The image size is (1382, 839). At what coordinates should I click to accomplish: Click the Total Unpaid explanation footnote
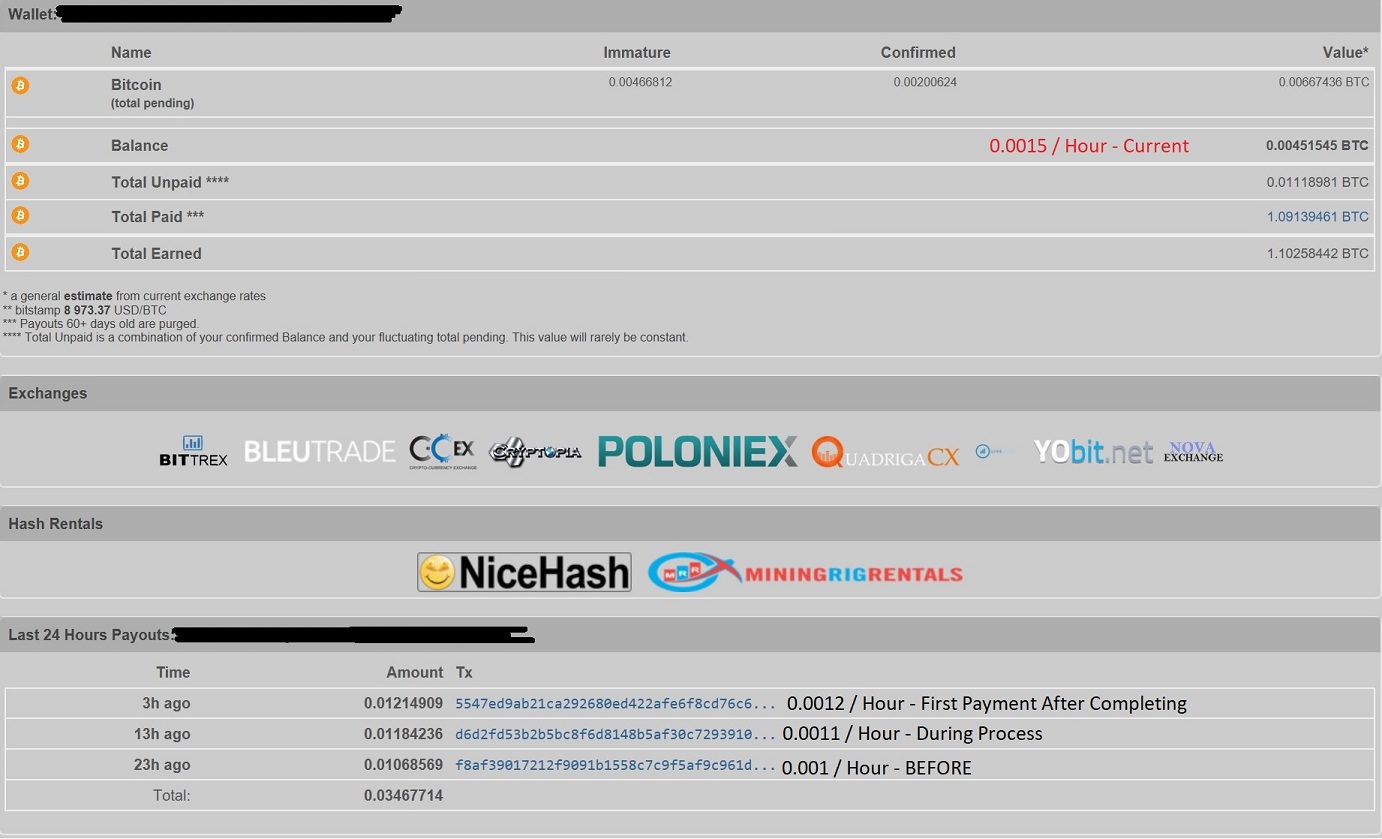coord(346,338)
